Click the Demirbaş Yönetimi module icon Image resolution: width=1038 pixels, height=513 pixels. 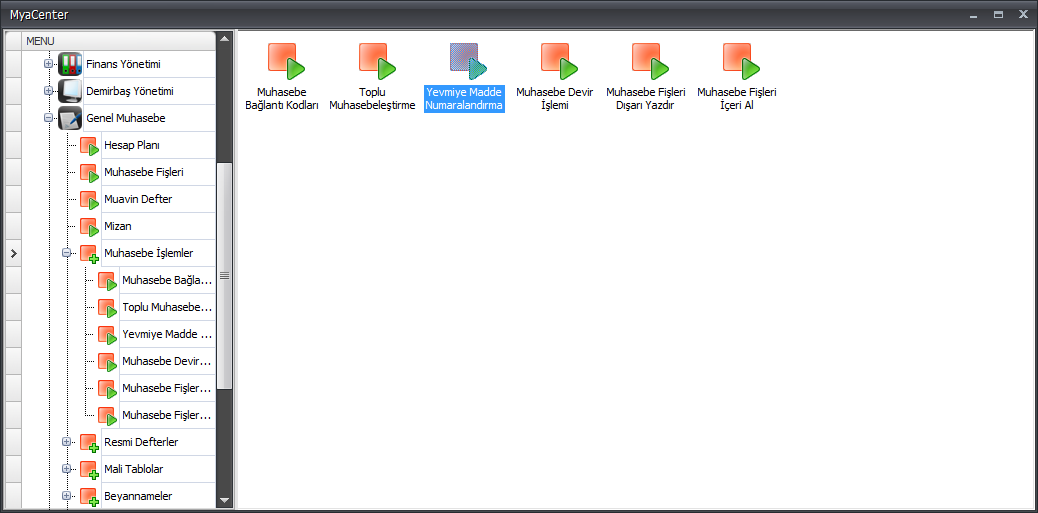[x=70, y=92]
